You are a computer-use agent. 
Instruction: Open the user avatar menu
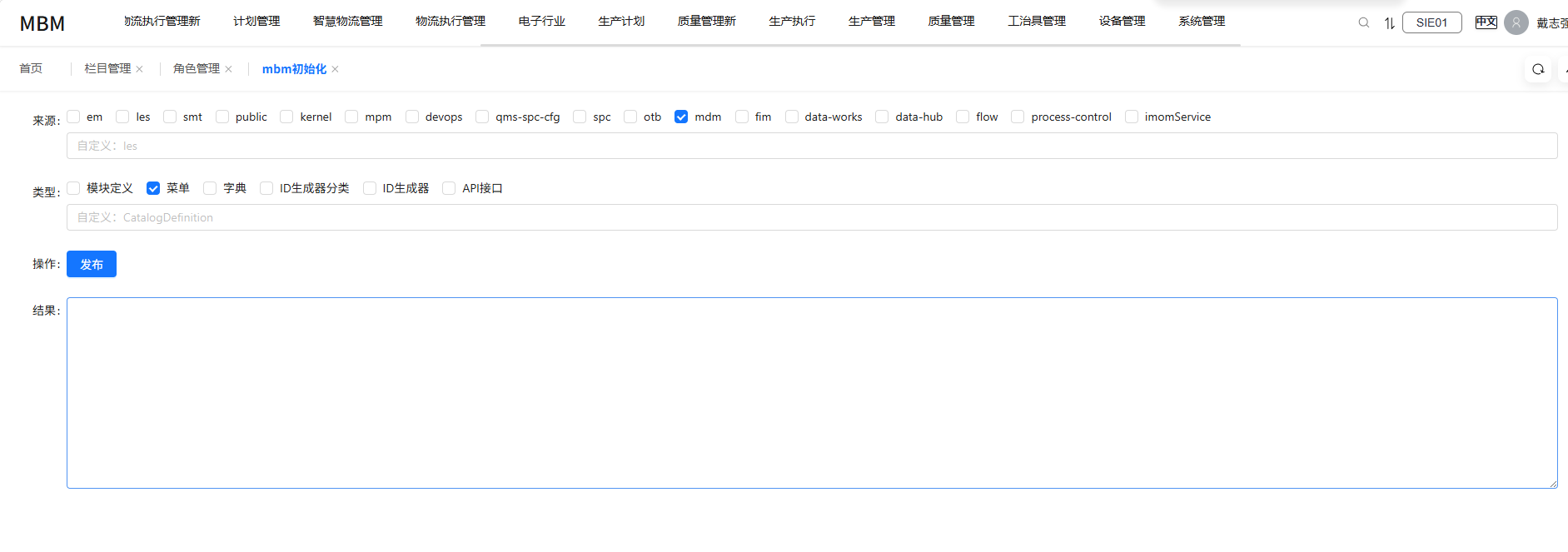pyautogui.click(x=1516, y=22)
